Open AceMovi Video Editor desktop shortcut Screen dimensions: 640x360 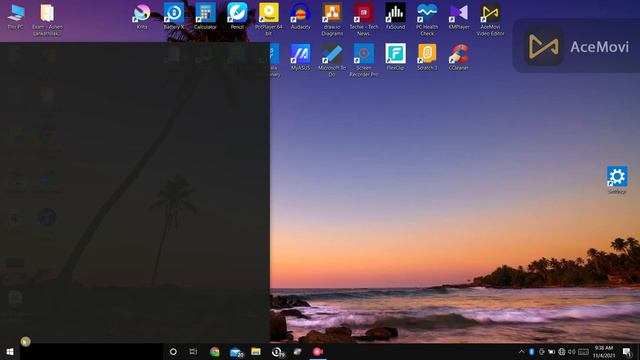point(490,19)
